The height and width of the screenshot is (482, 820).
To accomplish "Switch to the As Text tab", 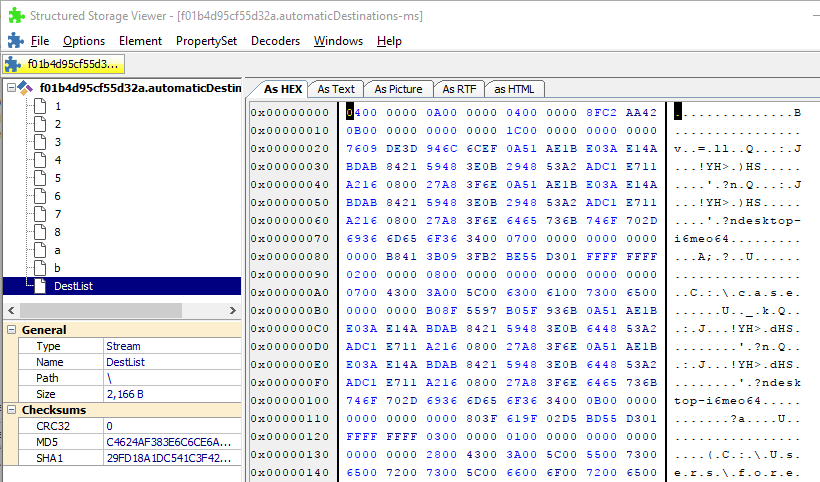I will (336, 89).
